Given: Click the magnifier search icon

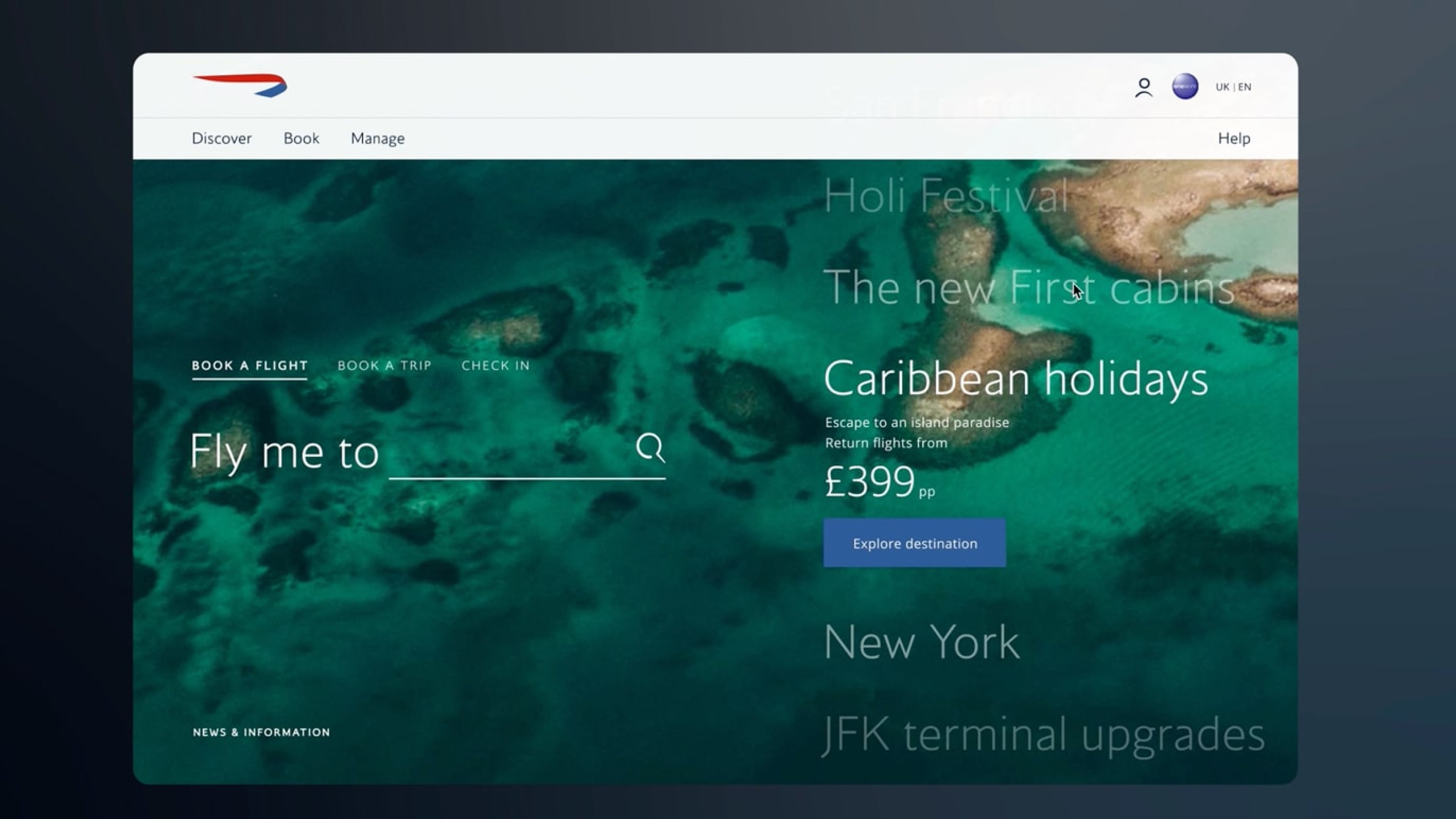Looking at the screenshot, I should pos(651,448).
